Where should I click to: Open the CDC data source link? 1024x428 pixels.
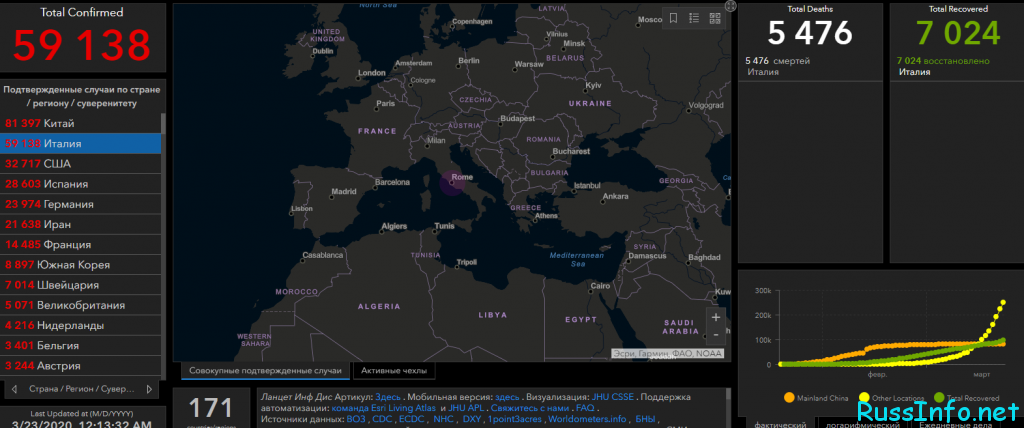point(382,419)
